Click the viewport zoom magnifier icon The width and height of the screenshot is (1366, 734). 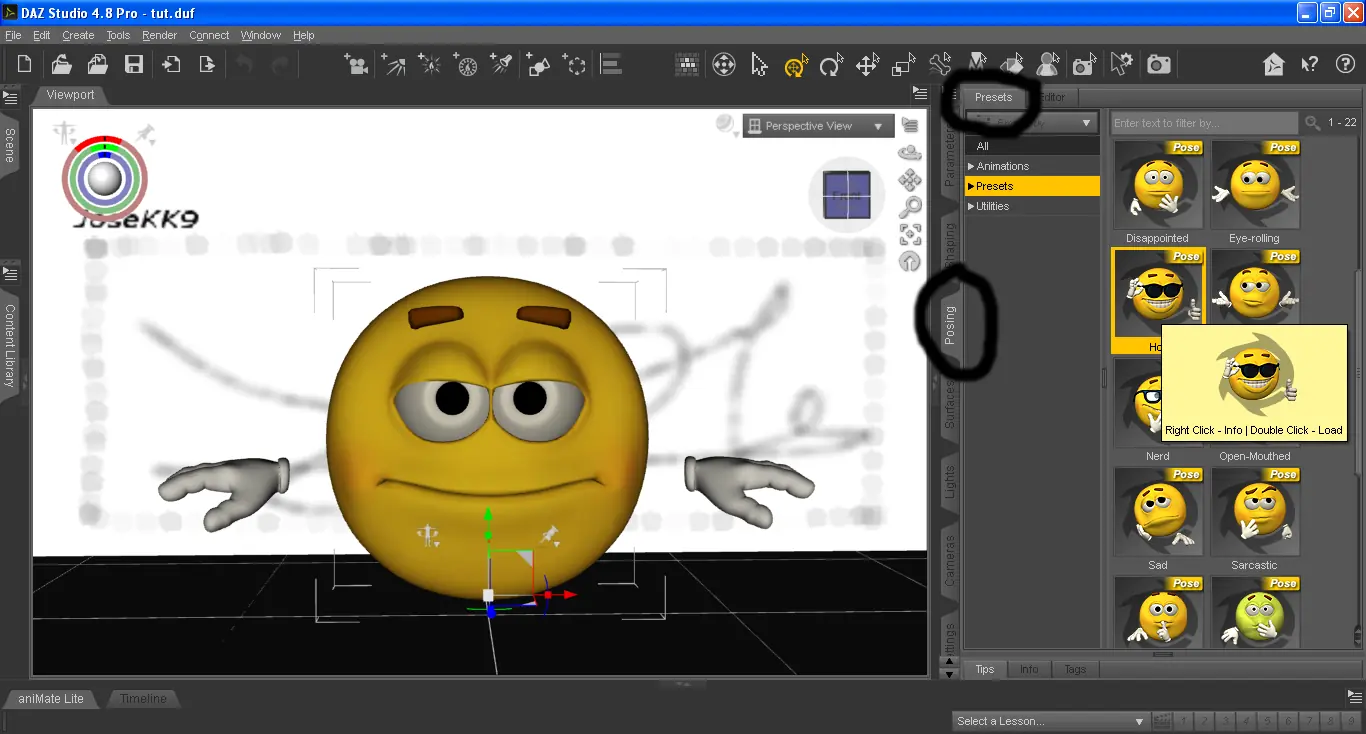(910, 208)
